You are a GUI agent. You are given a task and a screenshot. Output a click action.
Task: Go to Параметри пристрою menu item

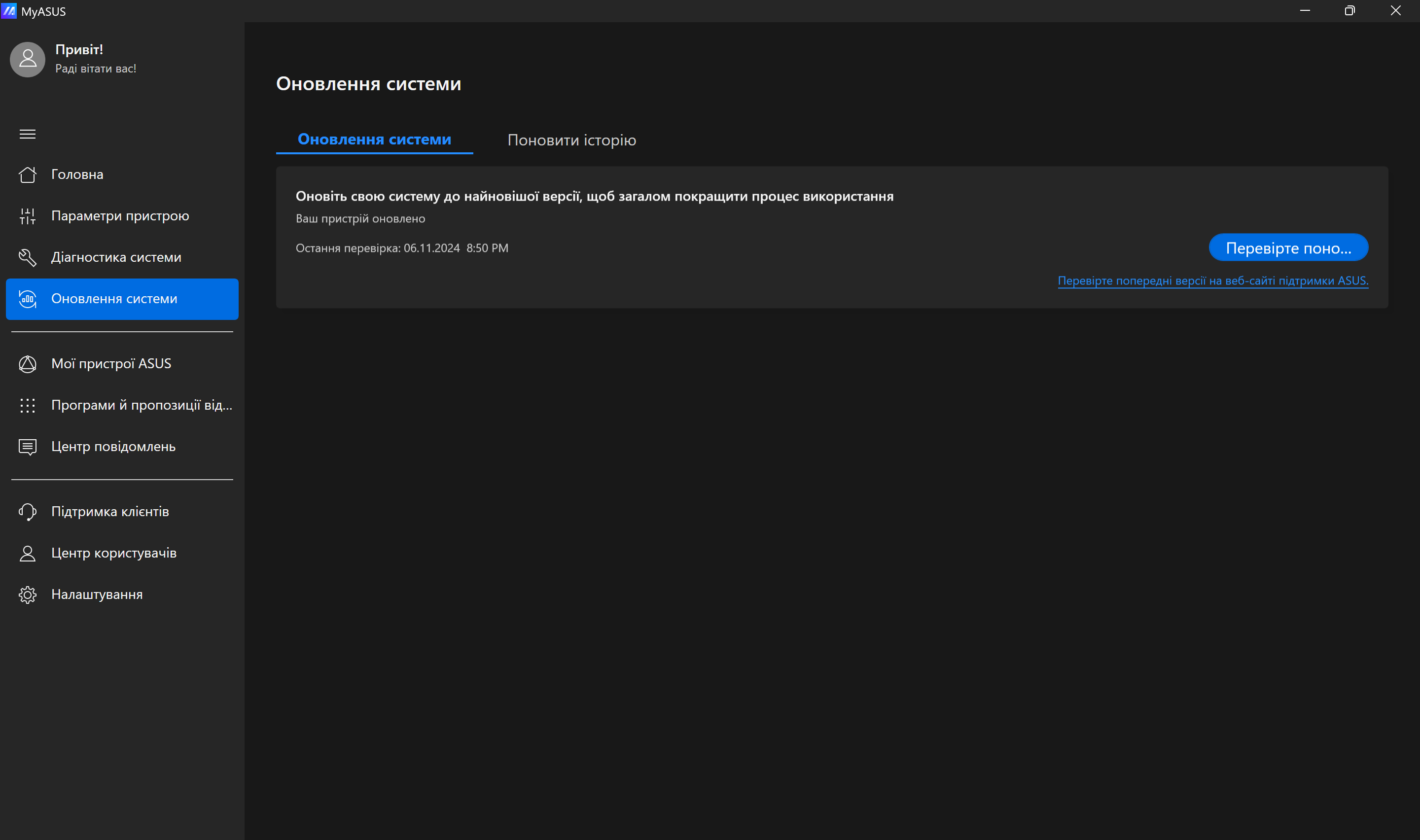click(x=120, y=215)
